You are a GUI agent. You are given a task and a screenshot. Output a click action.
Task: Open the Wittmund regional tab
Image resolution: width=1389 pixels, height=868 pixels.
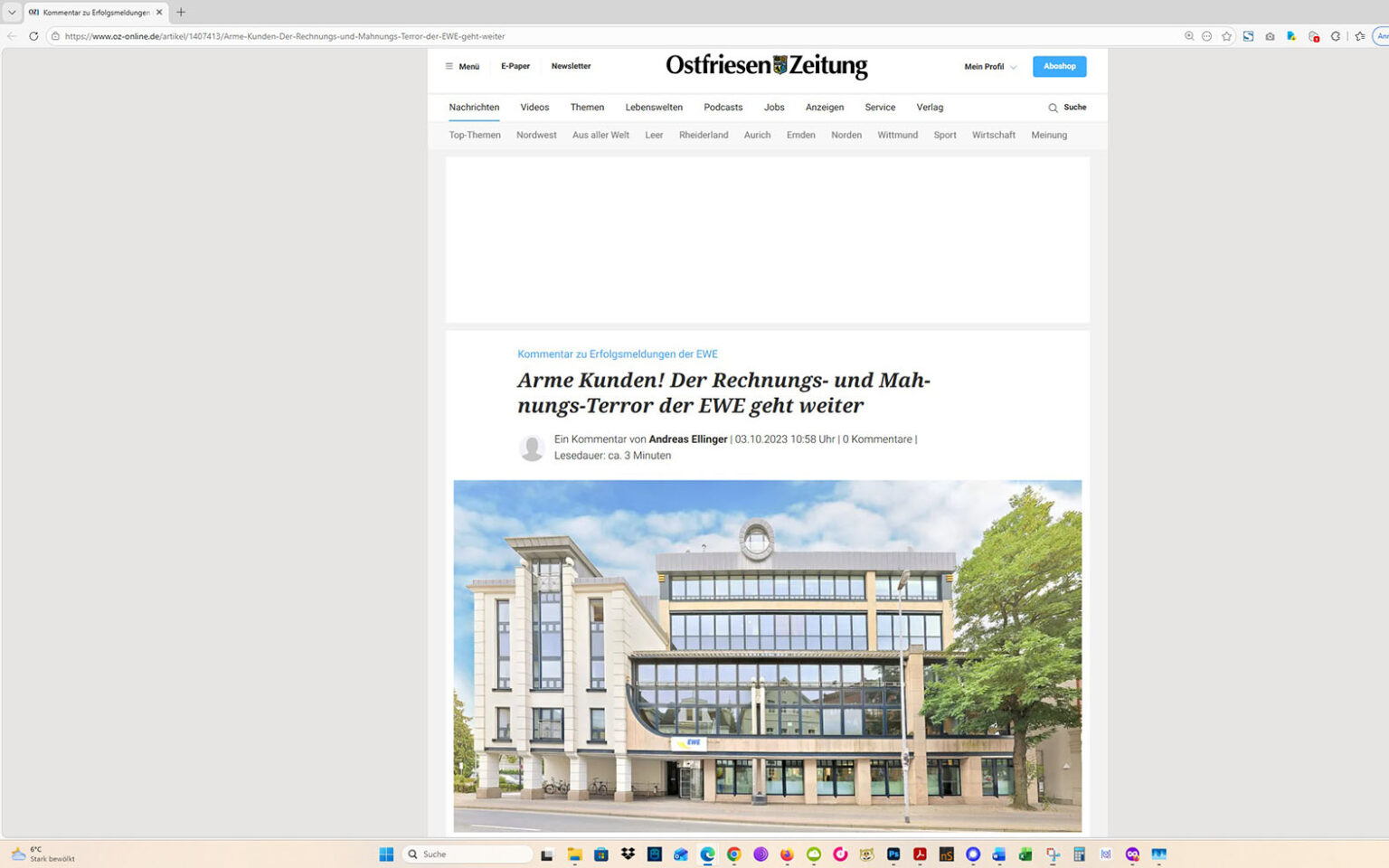(897, 135)
